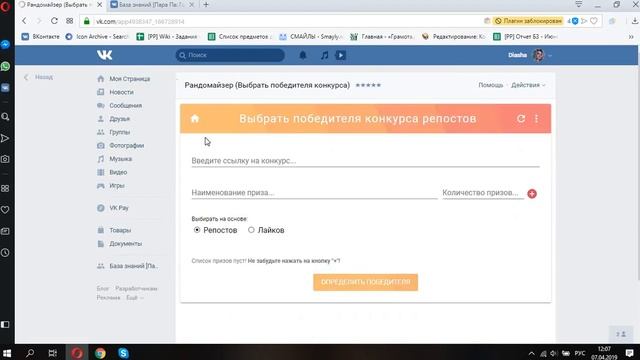Focus the contest link input field
The height and width of the screenshot is (360, 640).
[365, 160]
